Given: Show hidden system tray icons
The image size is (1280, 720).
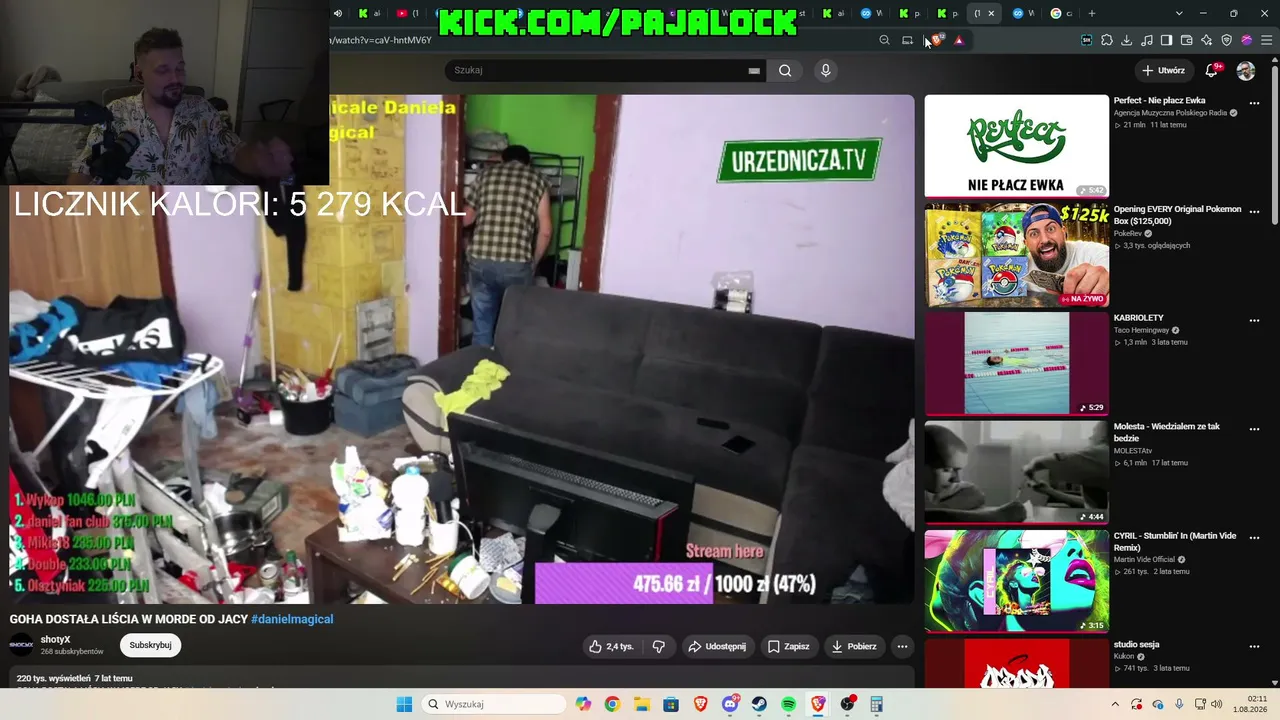Looking at the screenshot, I should pyautogui.click(x=1115, y=704).
